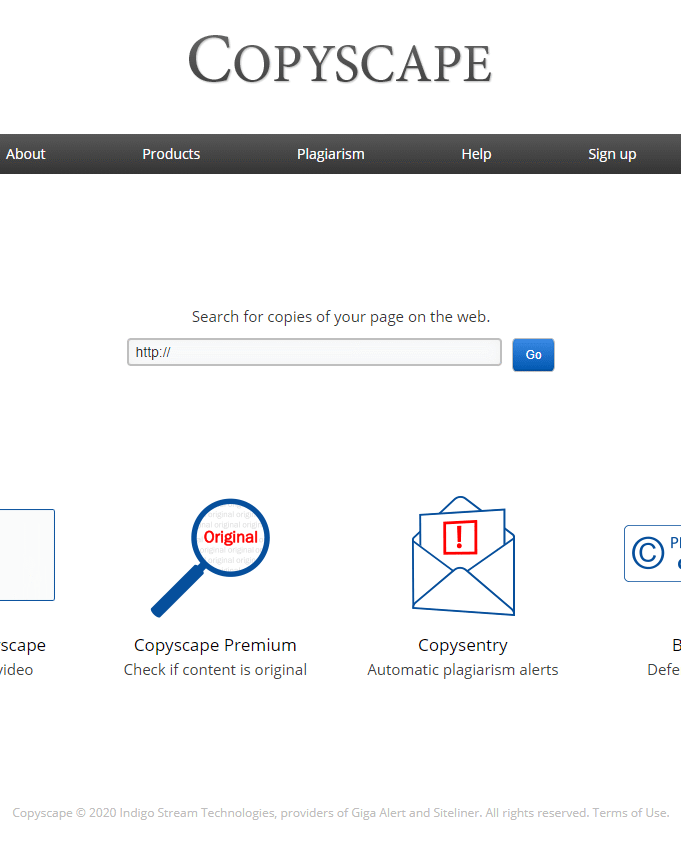The width and height of the screenshot is (681, 852).
Task: Open the Giga Alert footer link
Action: 378,813
